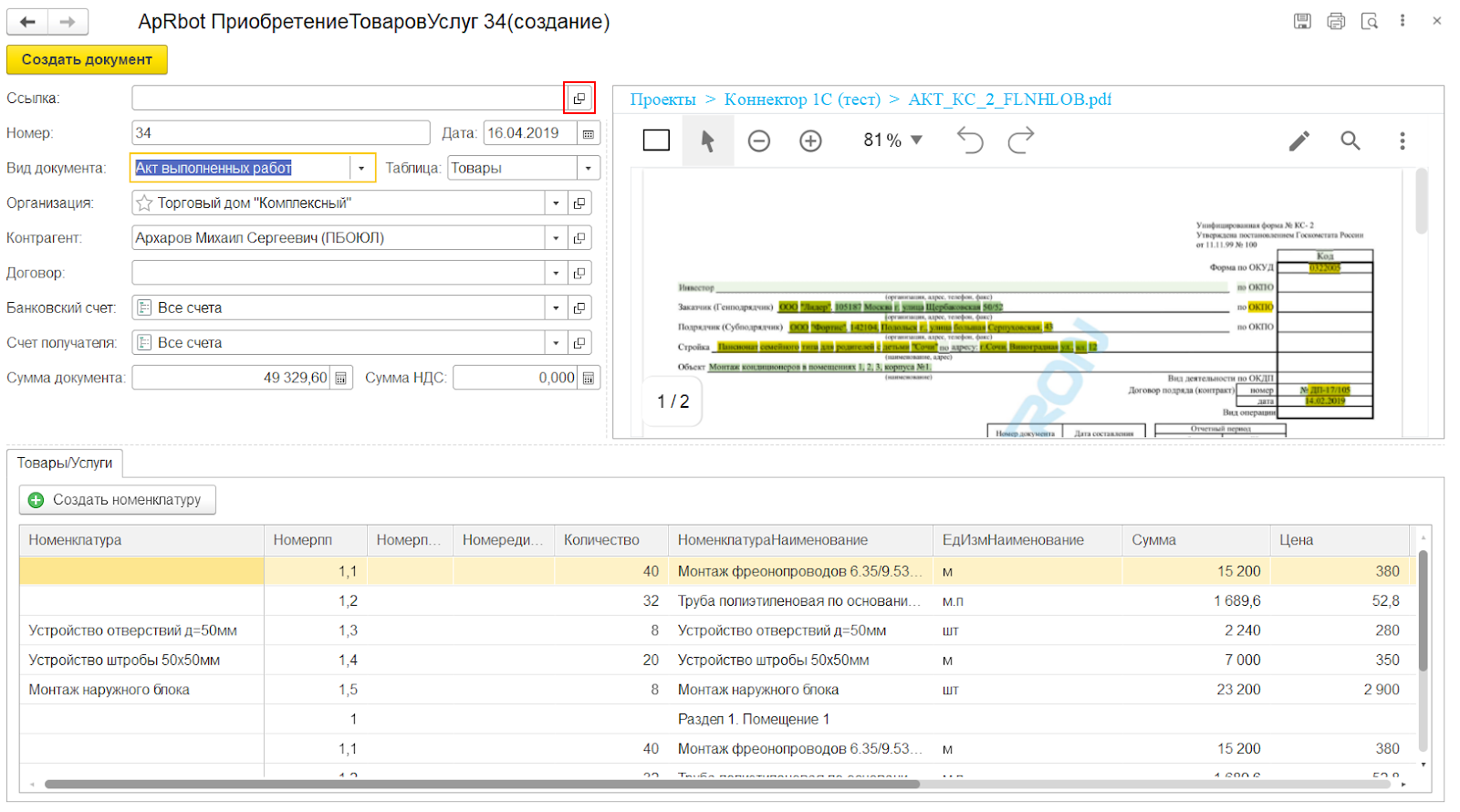Click the ЕдИзмНаименование column header

[1027, 540]
